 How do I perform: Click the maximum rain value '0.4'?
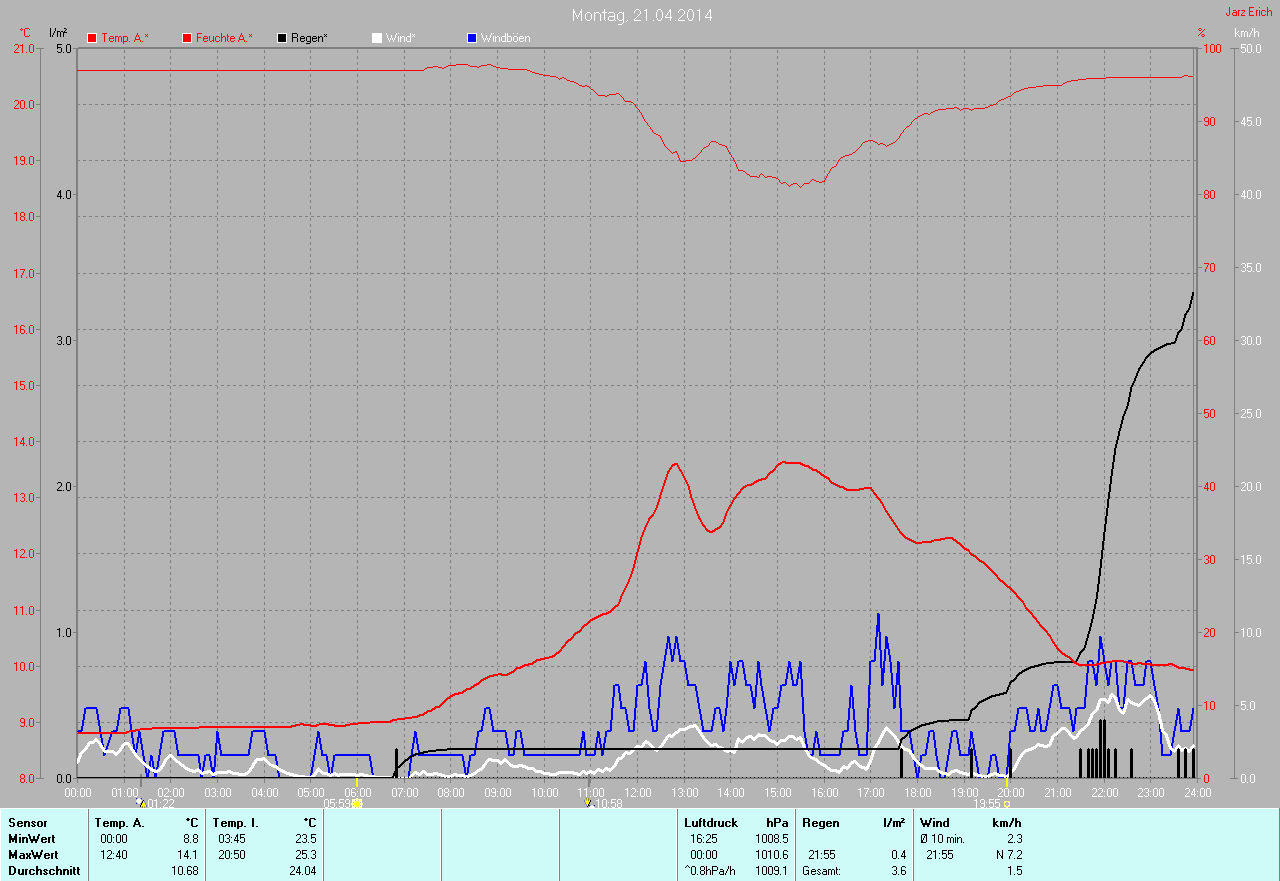898,855
